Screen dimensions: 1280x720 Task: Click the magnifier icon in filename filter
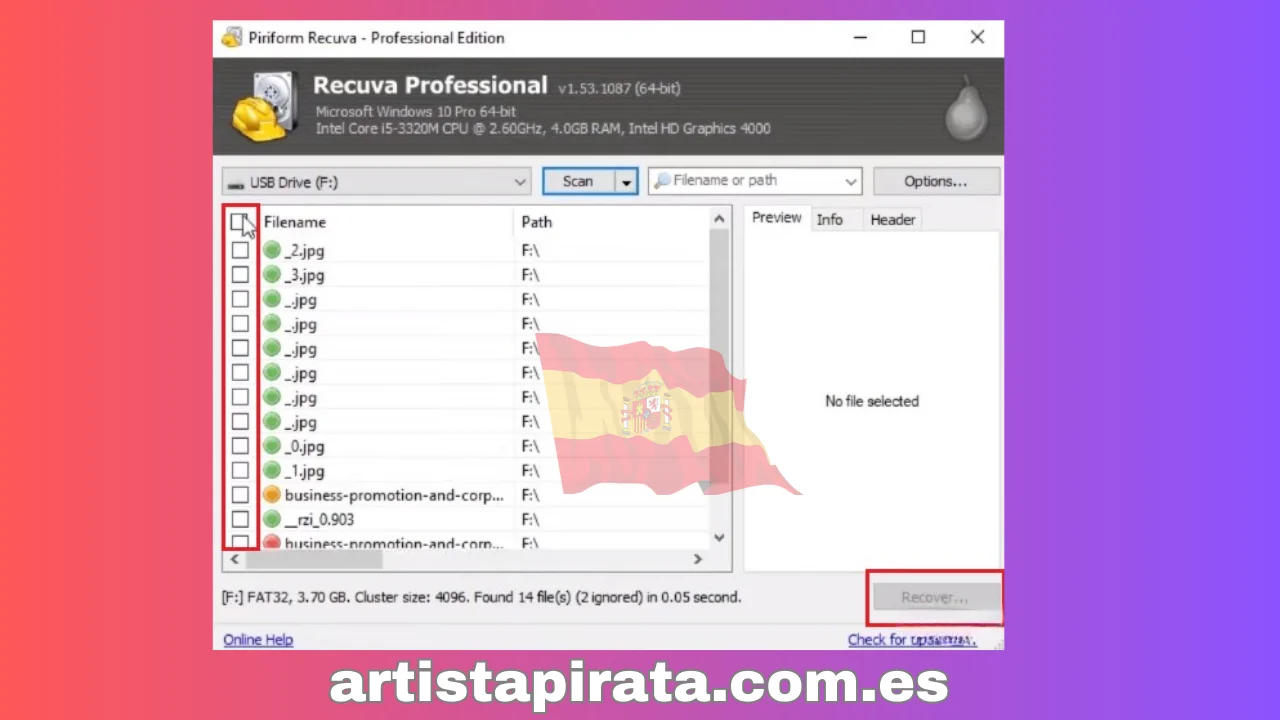tap(662, 181)
